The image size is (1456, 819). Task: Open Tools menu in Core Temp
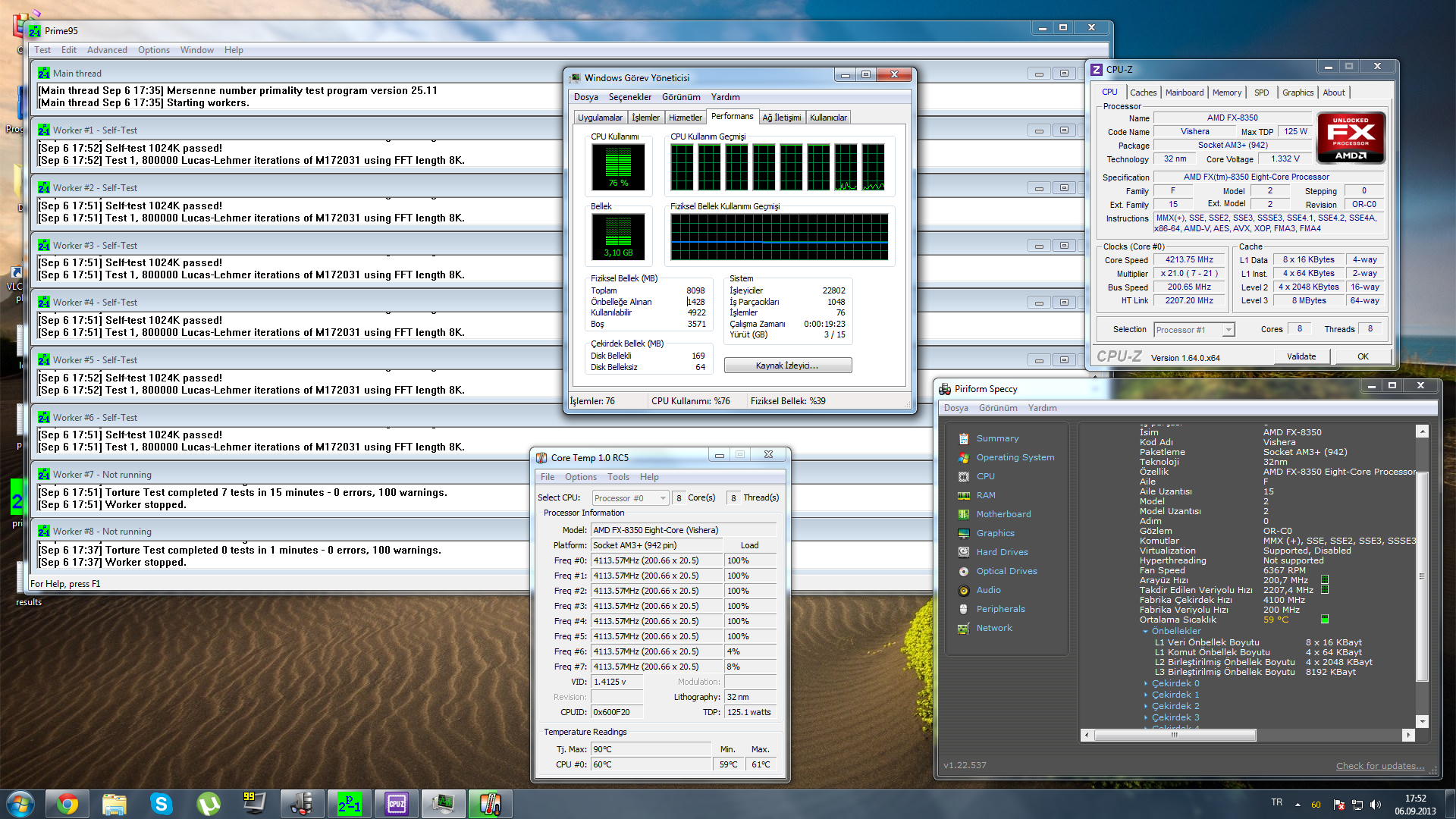618,477
